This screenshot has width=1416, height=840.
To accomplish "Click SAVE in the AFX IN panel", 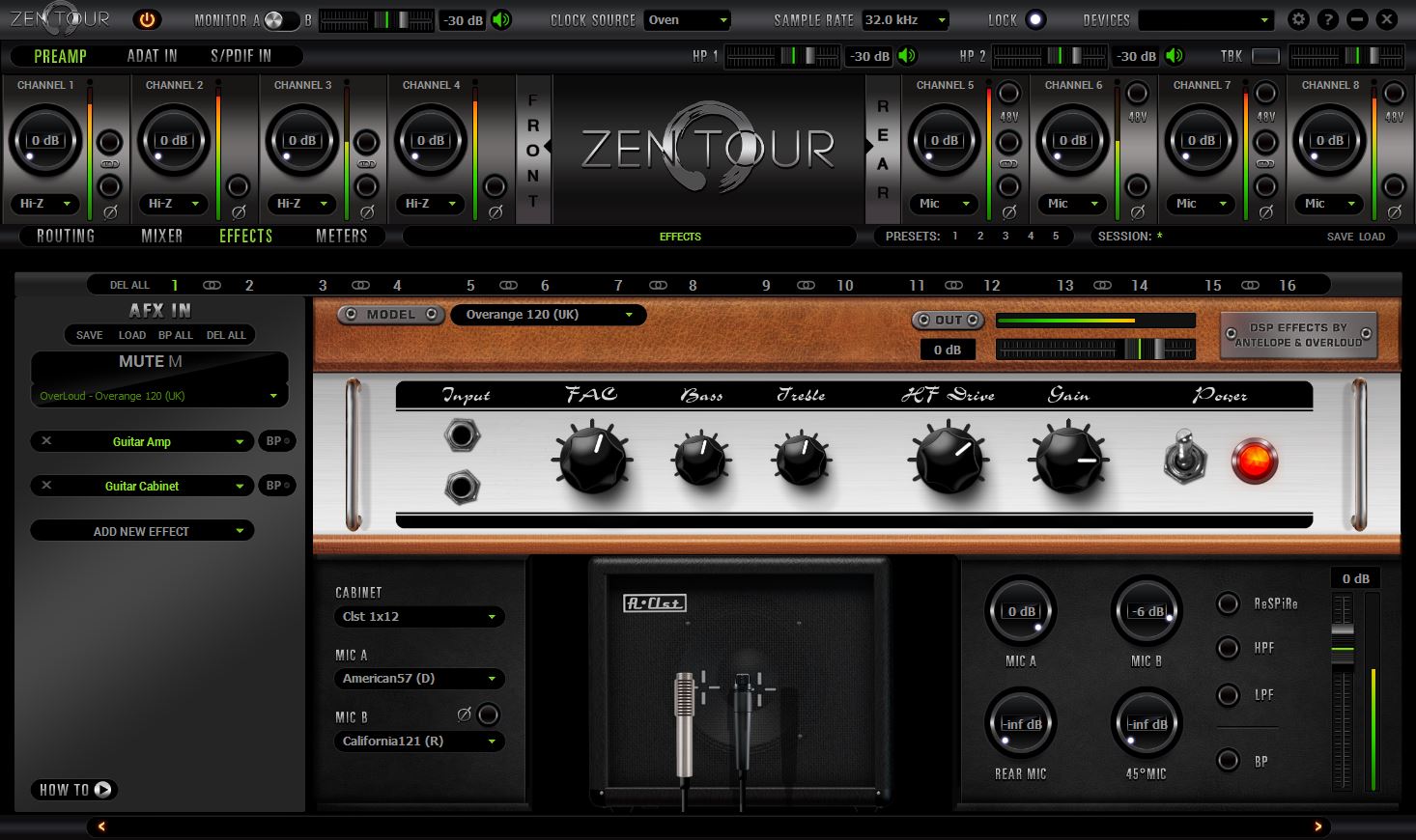I will point(90,335).
